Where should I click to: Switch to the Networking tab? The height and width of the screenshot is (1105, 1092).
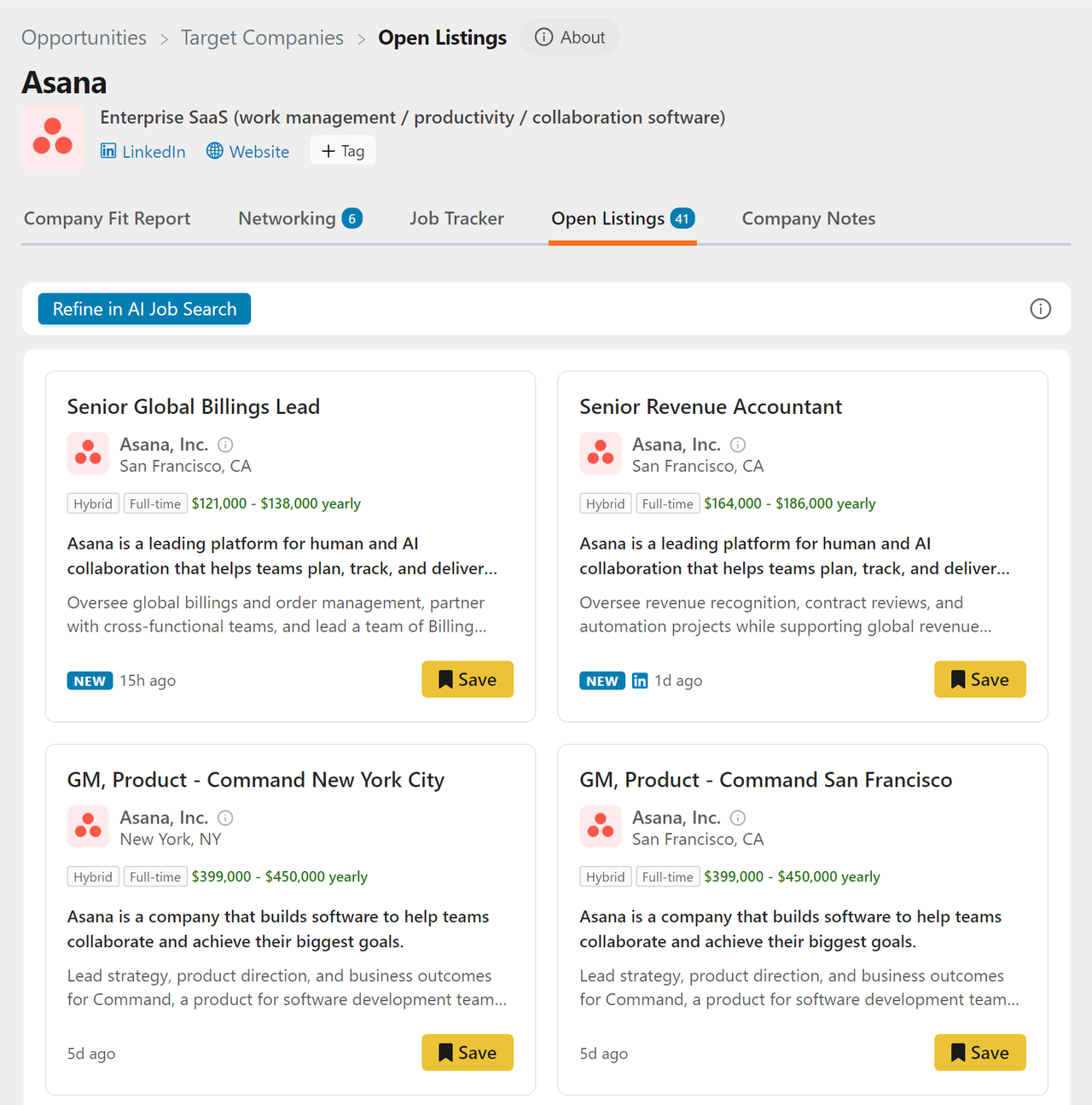(299, 218)
